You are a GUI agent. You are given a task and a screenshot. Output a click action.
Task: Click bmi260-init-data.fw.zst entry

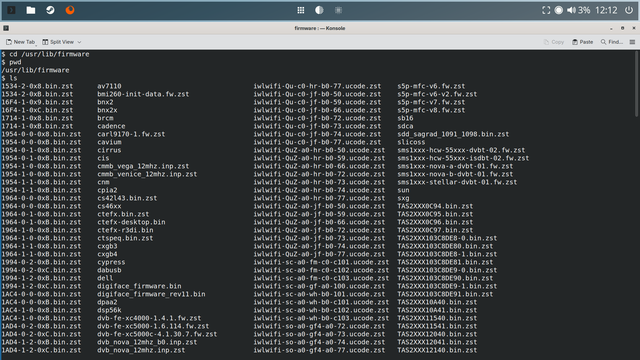pyautogui.click(x=143, y=94)
